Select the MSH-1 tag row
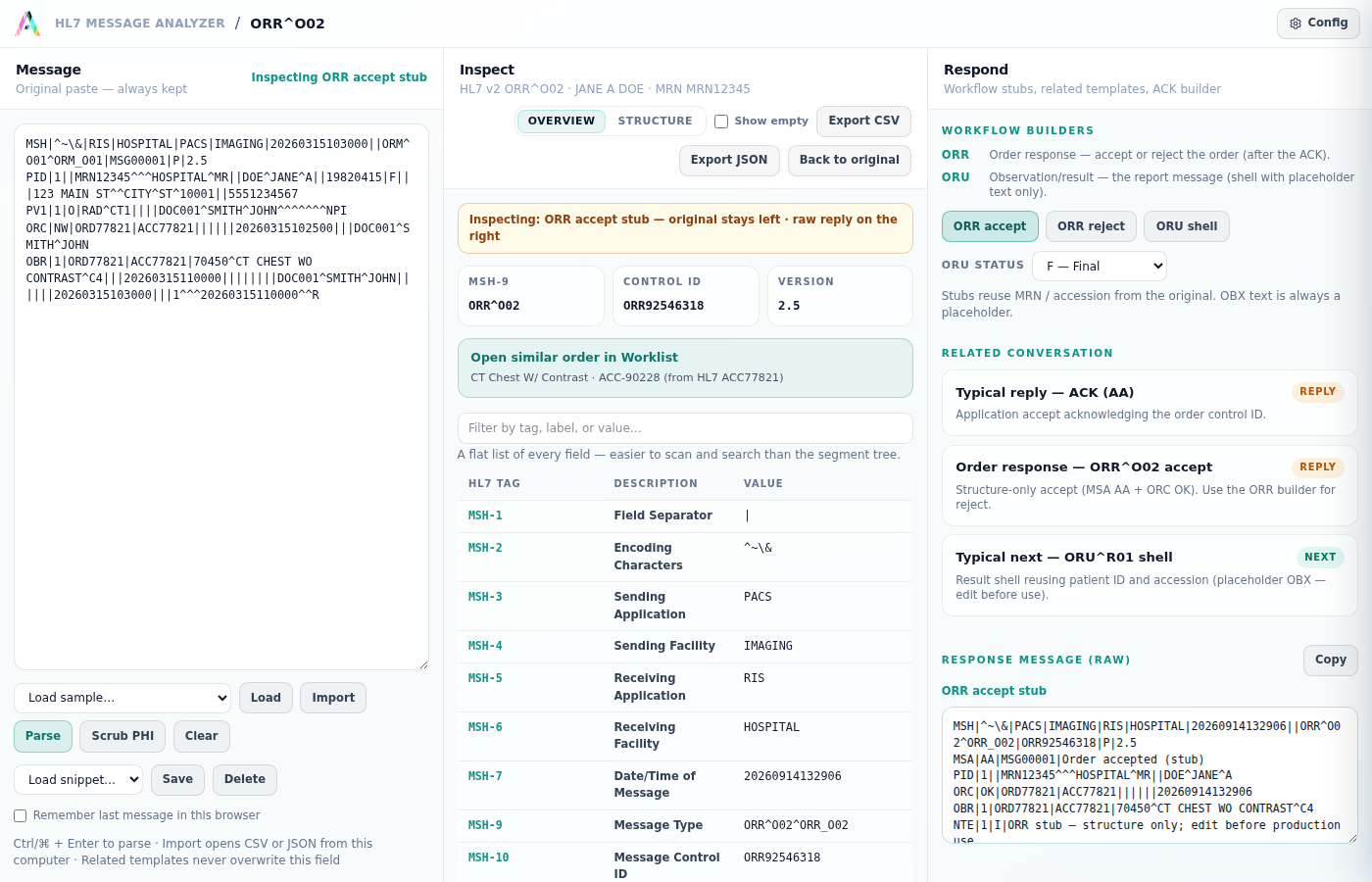Image resolution: width=1372 pixels, height=882 pixels. click(x=685, y=515)
